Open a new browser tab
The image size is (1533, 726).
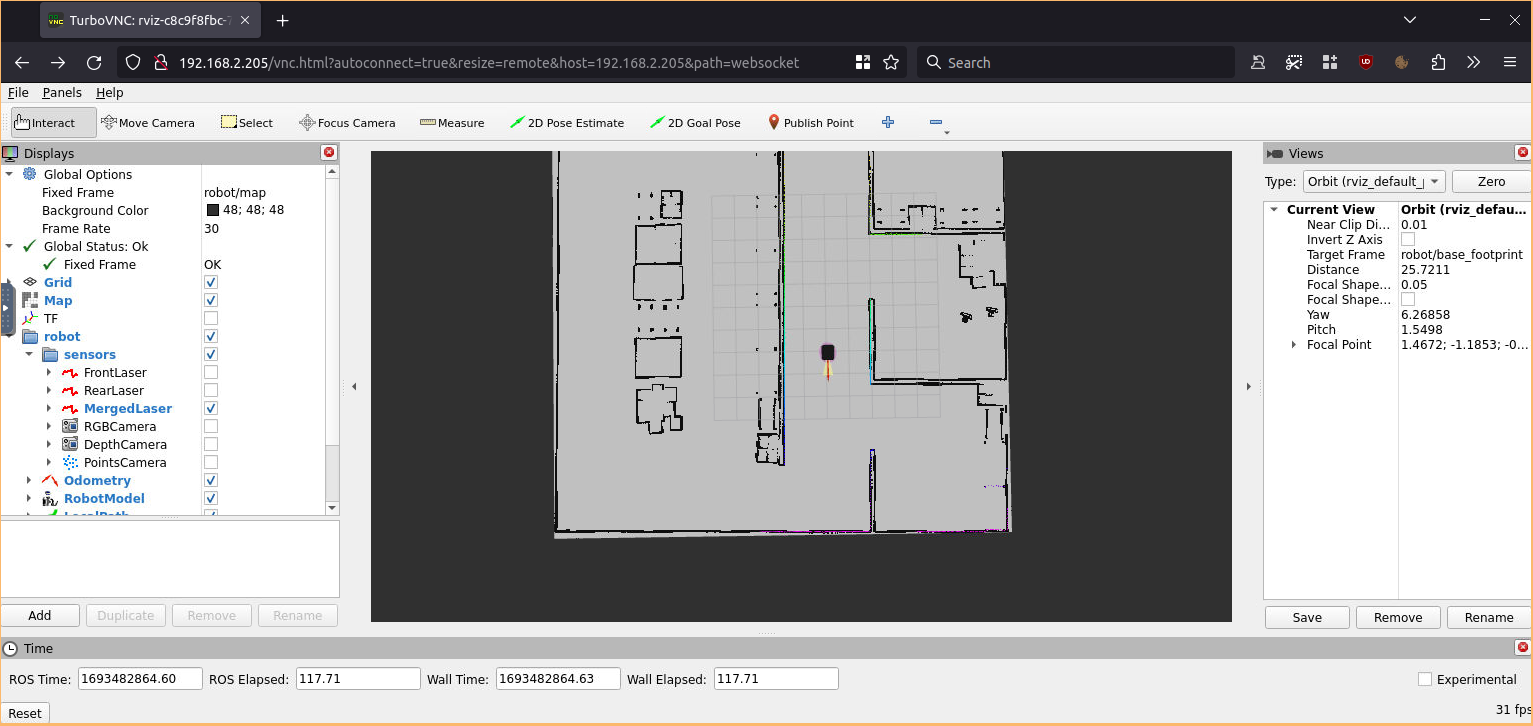[x=283, y=20]
